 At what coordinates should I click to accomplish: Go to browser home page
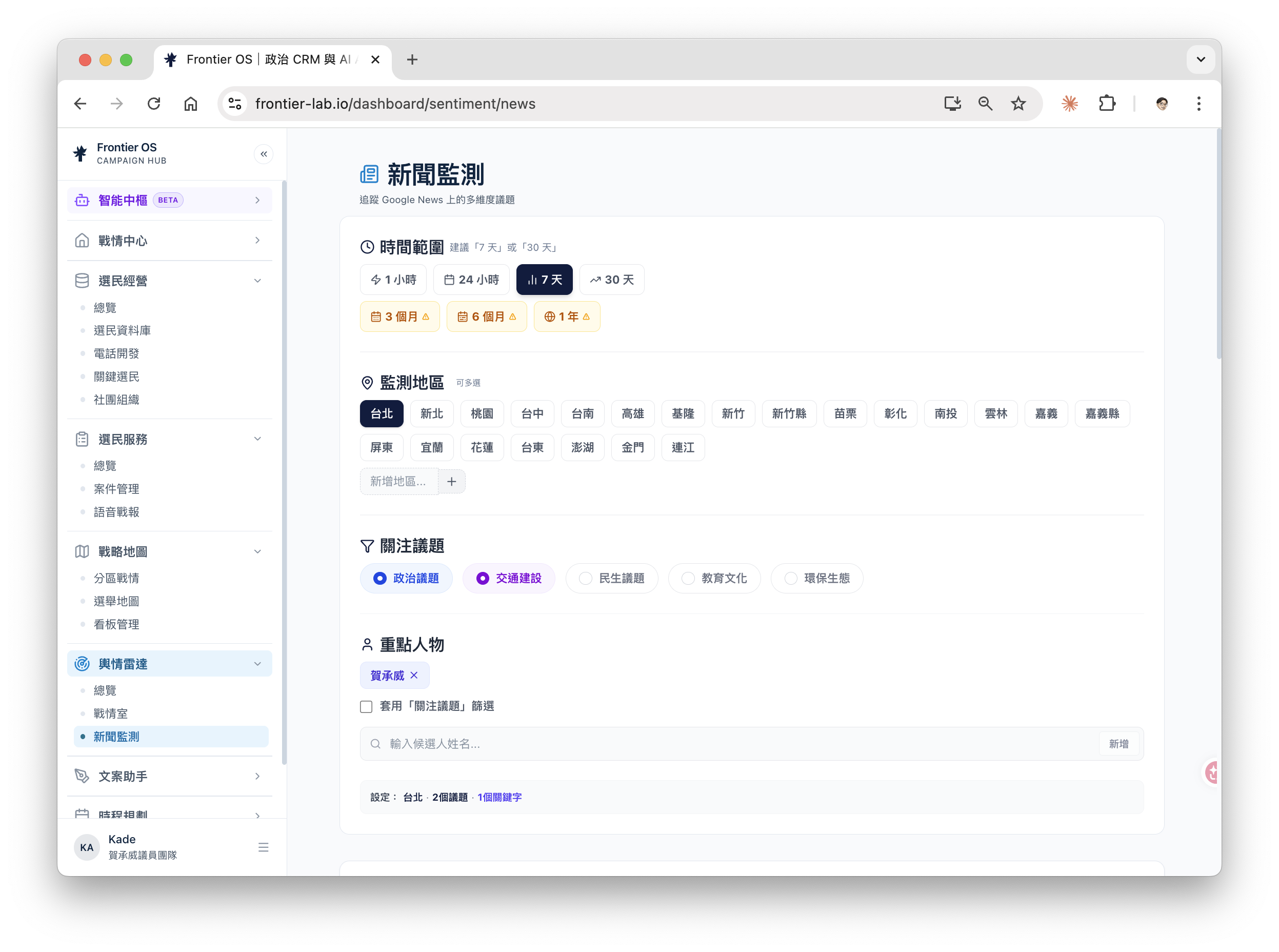pyautogui.click(x=191, y=104)
